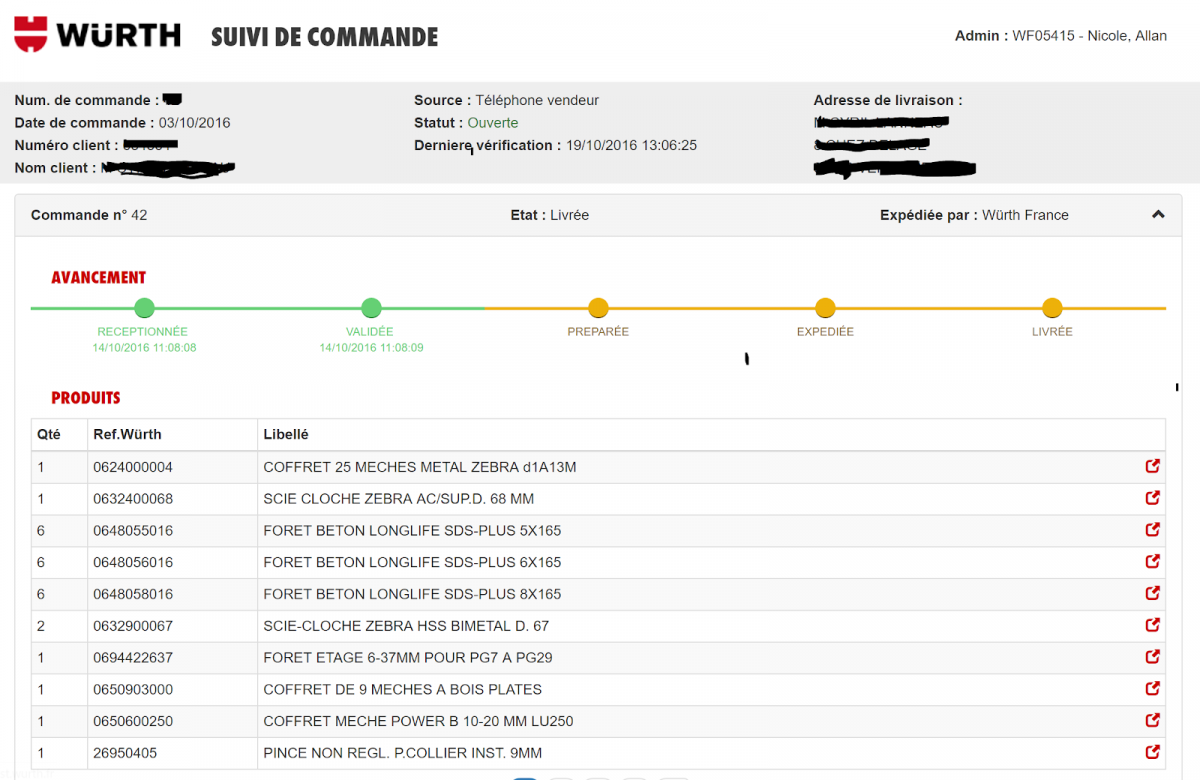The width and height of the screenshot is (1200, 780).
Task: Click the Etat : Livrée text
Action: tap(549, 215)
